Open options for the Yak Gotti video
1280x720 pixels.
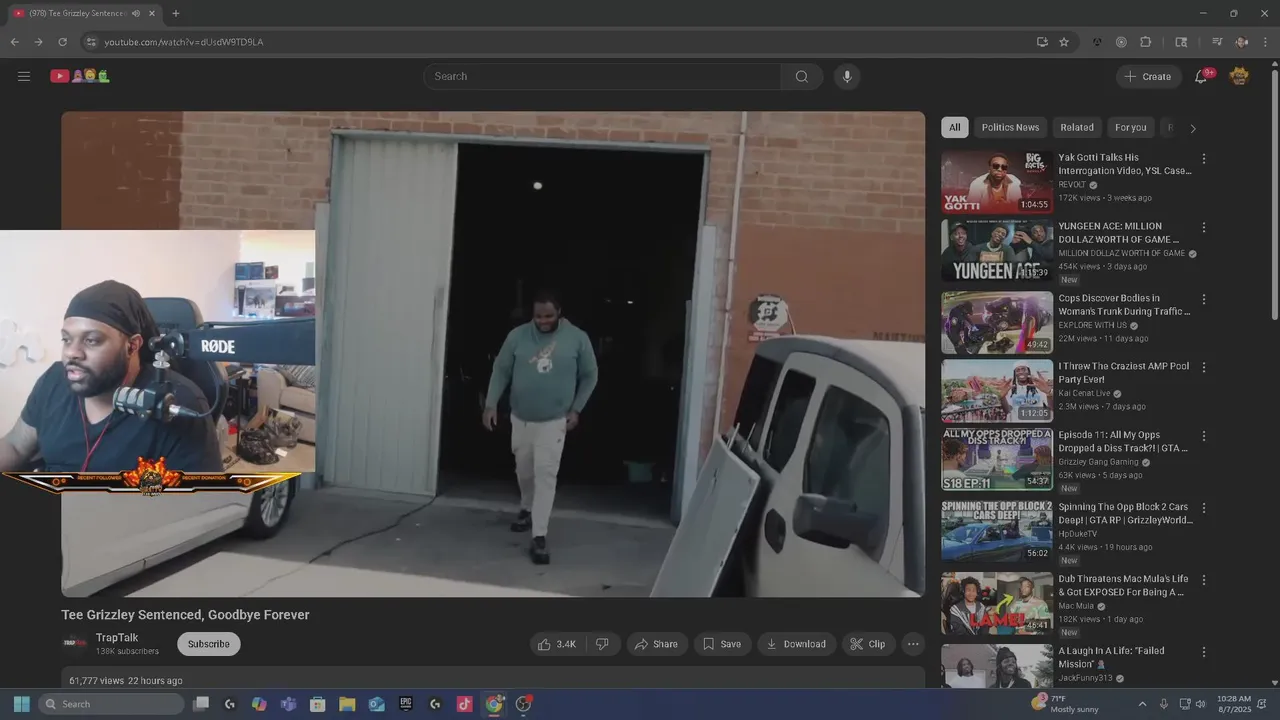click(x=1204, y=159)
